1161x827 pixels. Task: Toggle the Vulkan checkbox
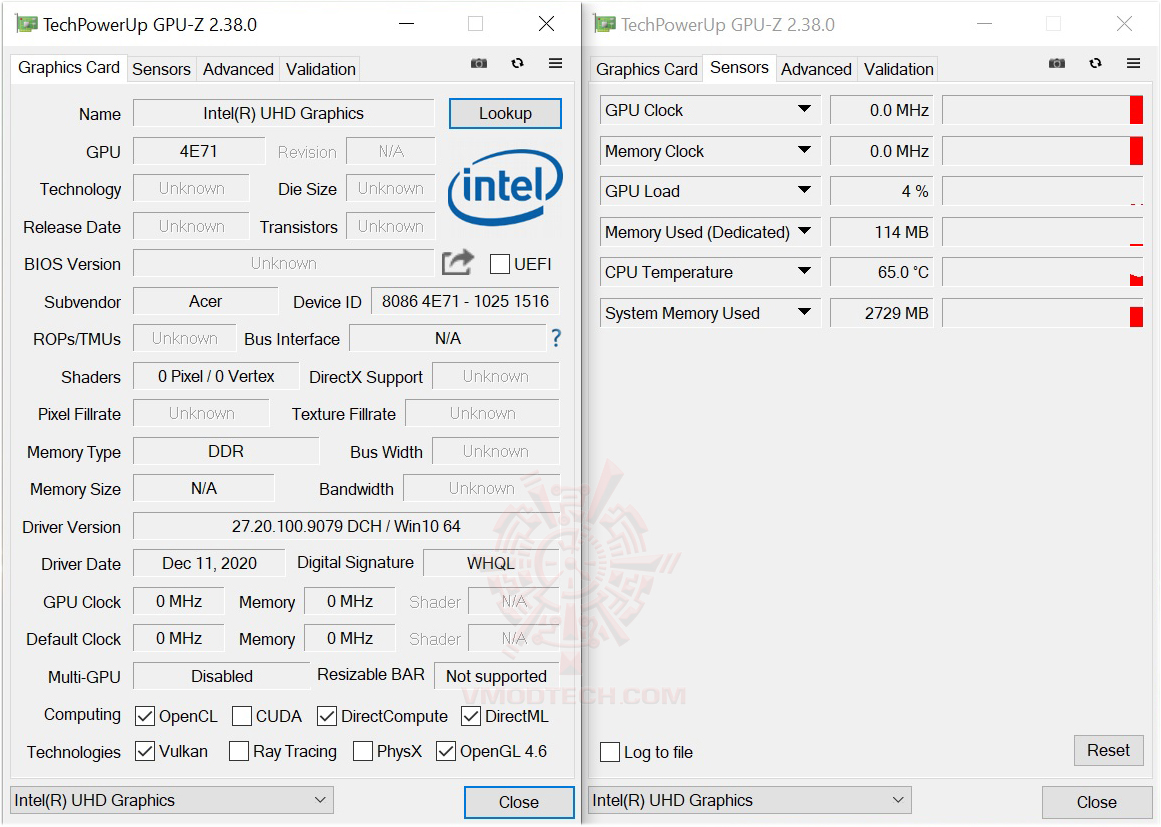(x=145, y=751)
